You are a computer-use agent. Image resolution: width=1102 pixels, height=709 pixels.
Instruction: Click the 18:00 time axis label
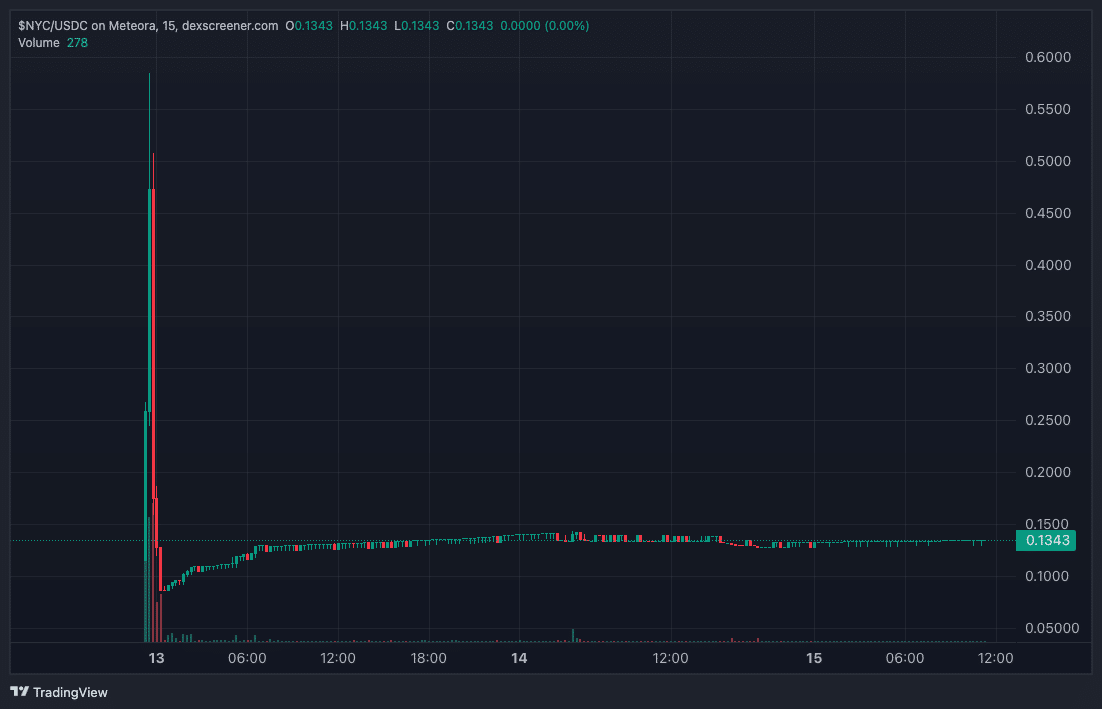[x=428, y=658]
